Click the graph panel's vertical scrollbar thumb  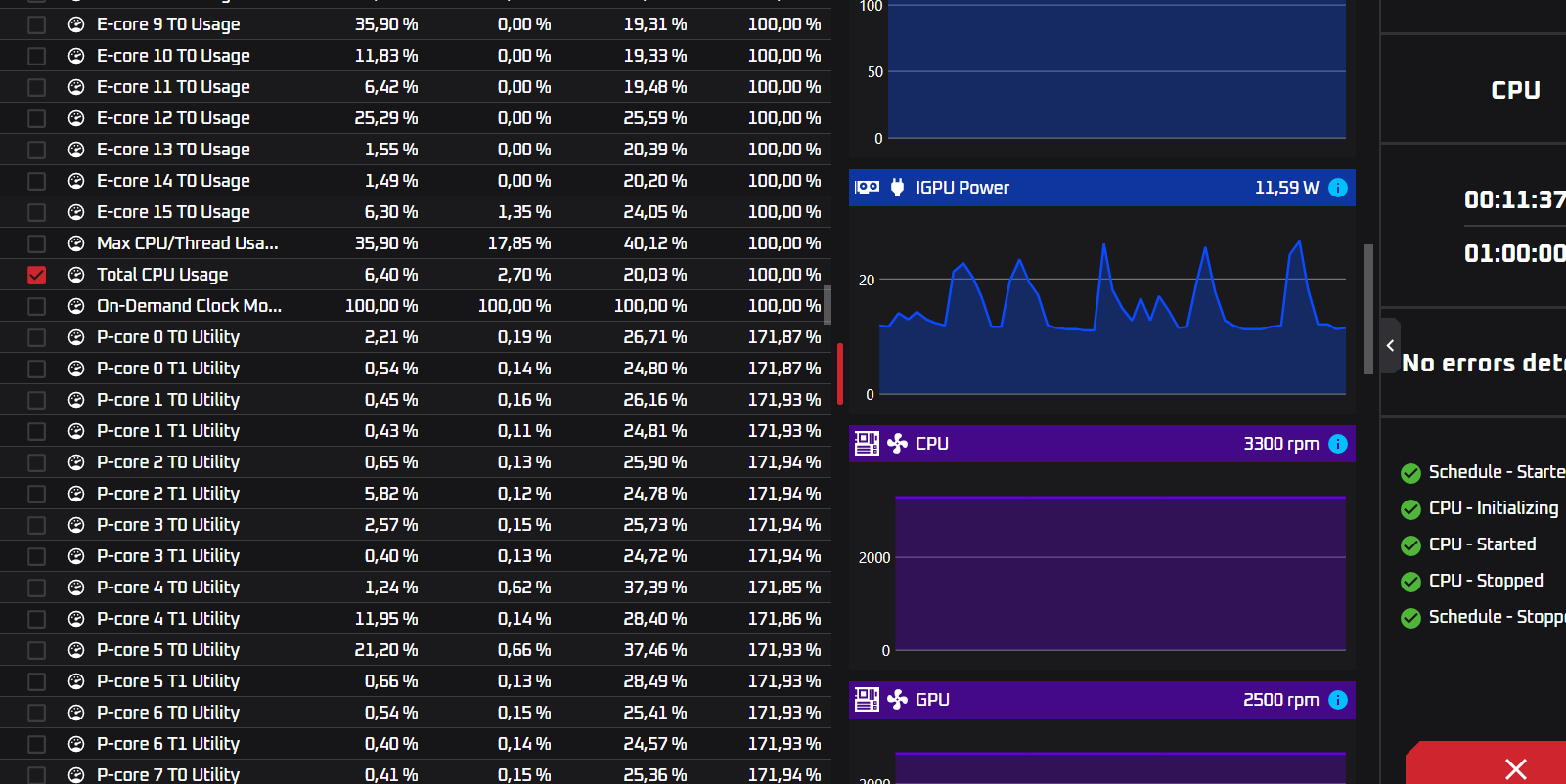coord(1367,309)
